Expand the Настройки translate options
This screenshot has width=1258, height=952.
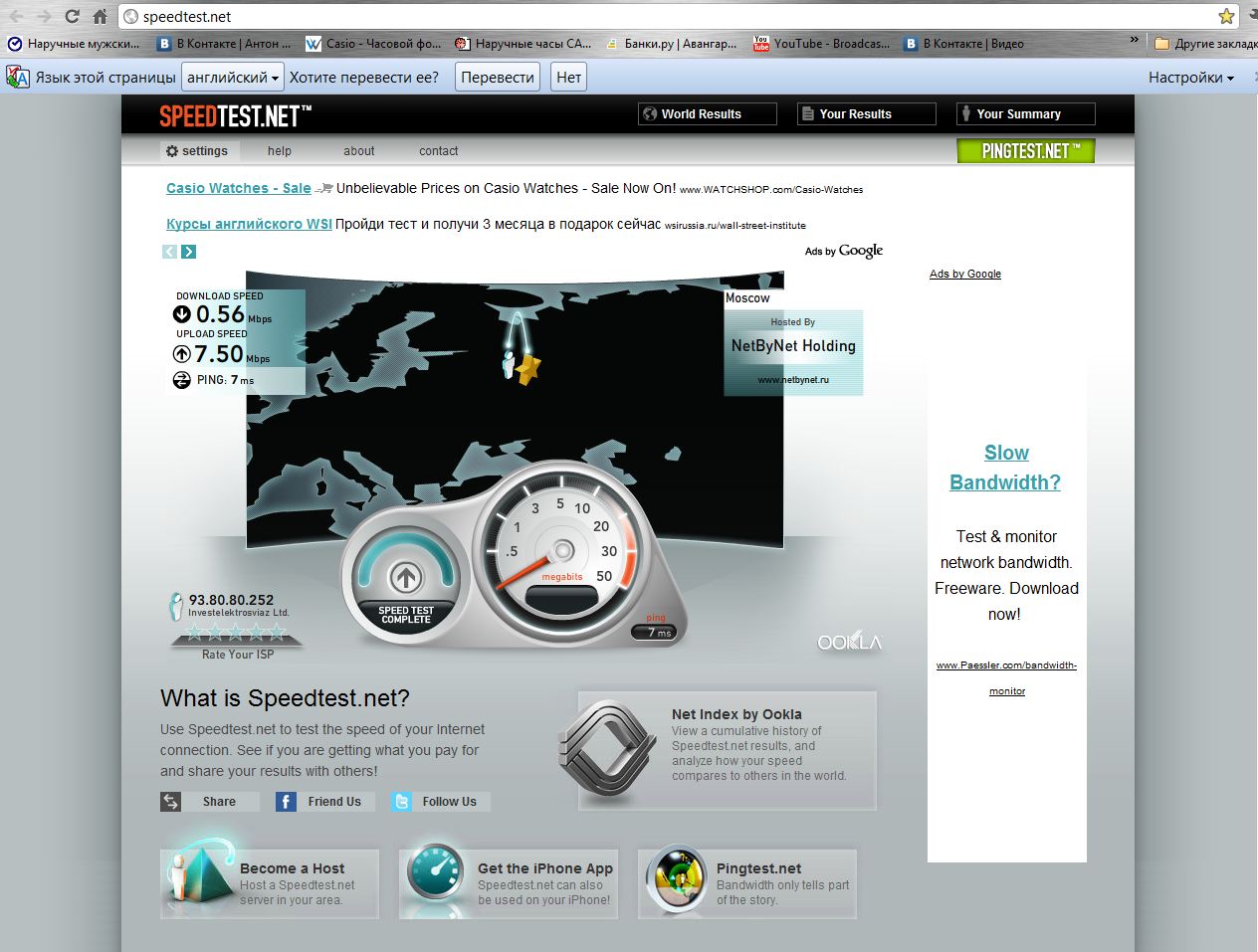(x=1190, y=78)
